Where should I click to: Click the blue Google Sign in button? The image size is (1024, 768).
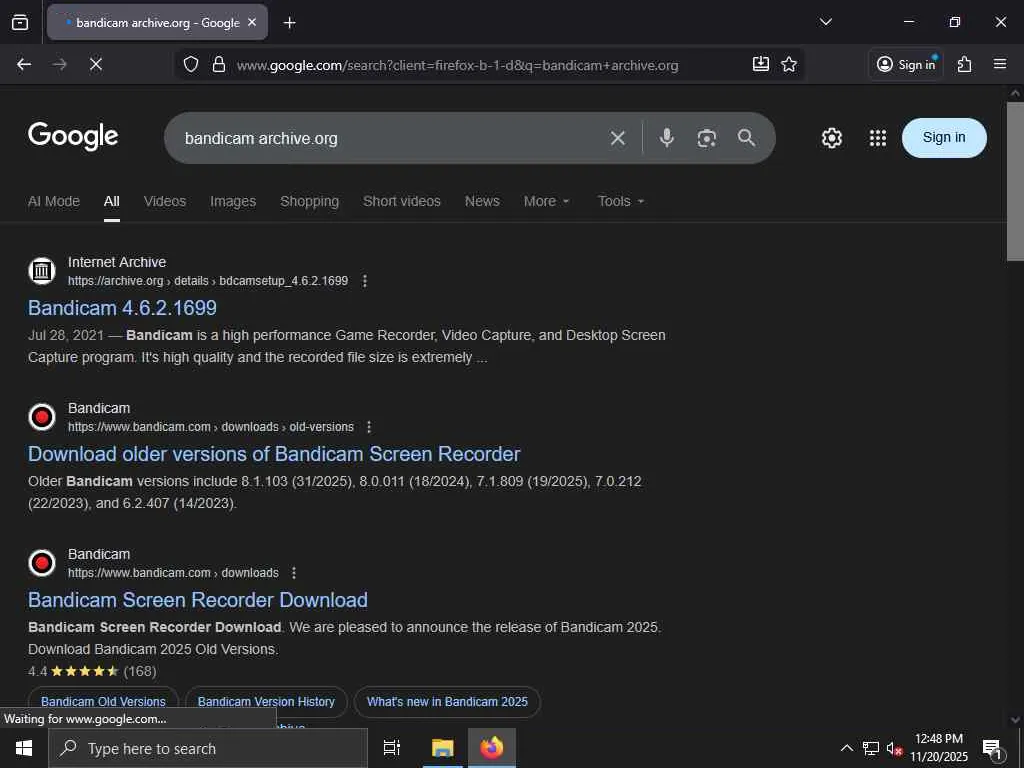[944, 138]
